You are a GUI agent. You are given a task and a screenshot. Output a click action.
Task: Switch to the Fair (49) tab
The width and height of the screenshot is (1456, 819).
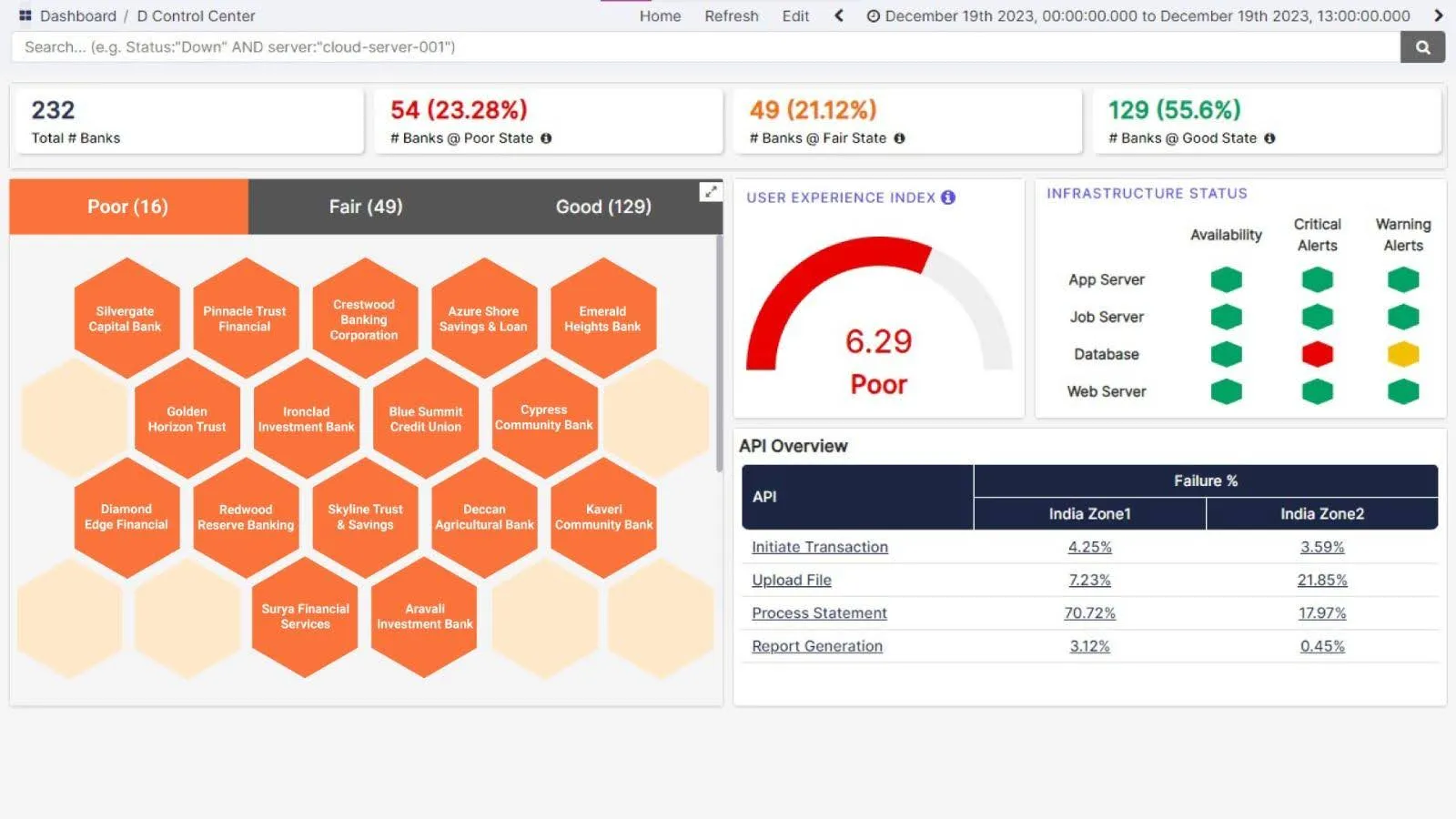pyautogui.click(x=366, y=207)
